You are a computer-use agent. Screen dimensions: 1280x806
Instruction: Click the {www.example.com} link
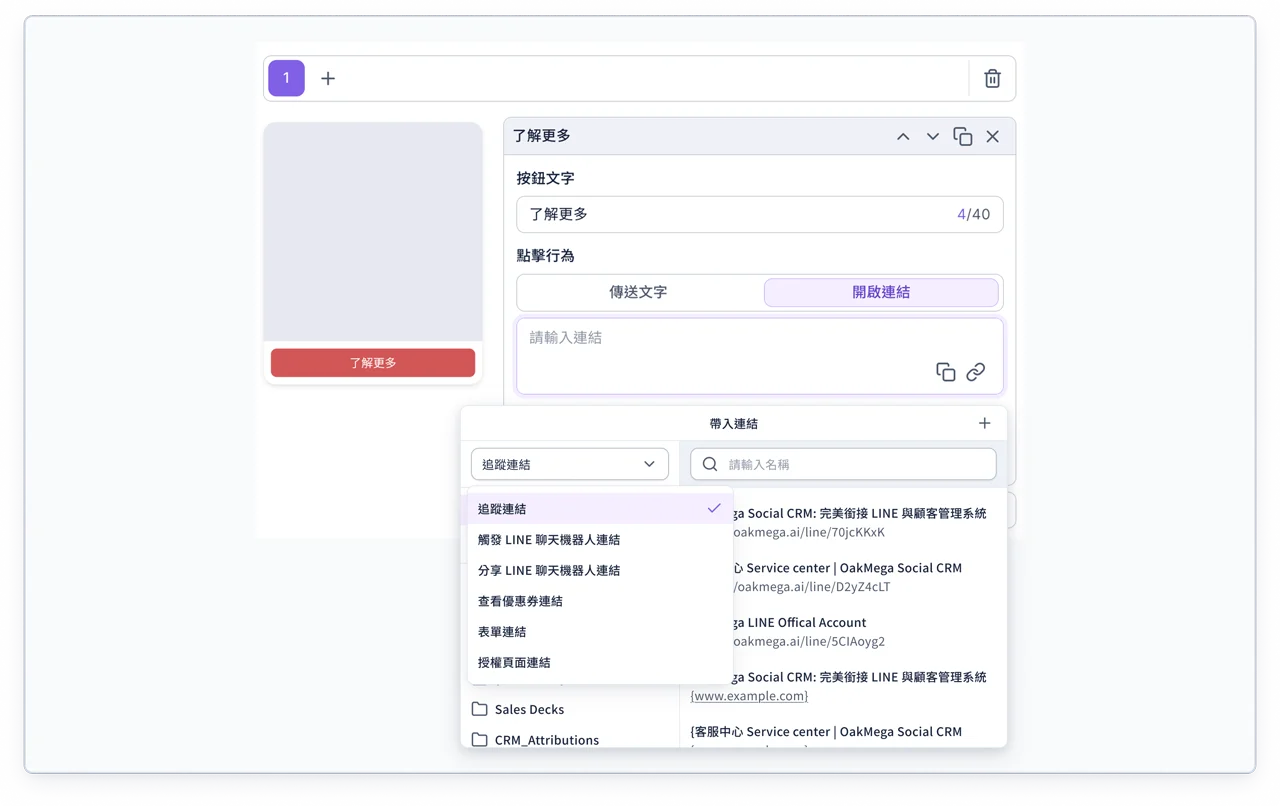coord(749,696)
